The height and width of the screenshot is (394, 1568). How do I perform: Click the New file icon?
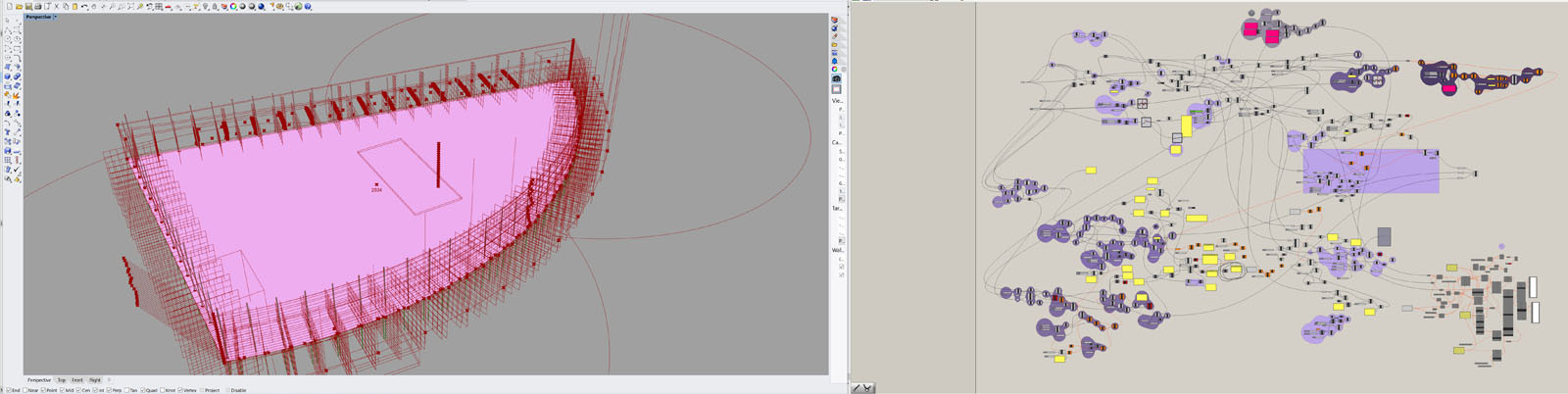pyautogui.click(x=9, y=6)
